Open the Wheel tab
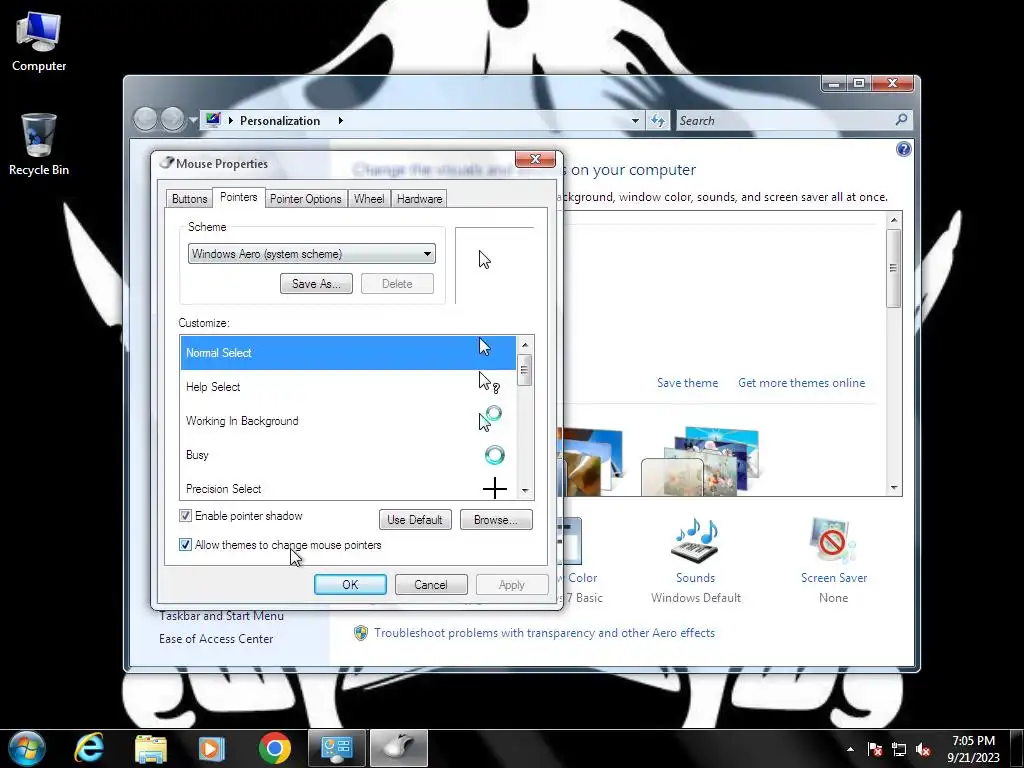 369,199
